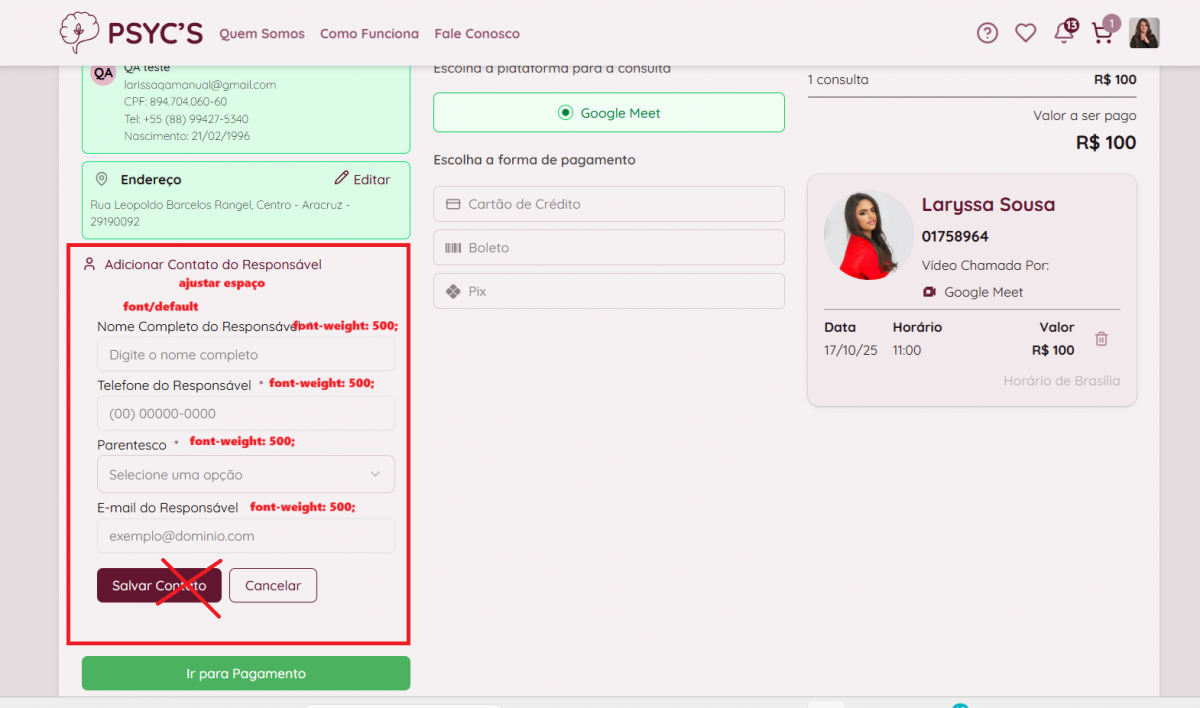Click the PSYC'S logo
The width and height of the screenshot is (1200, 708).
(131, 33)
